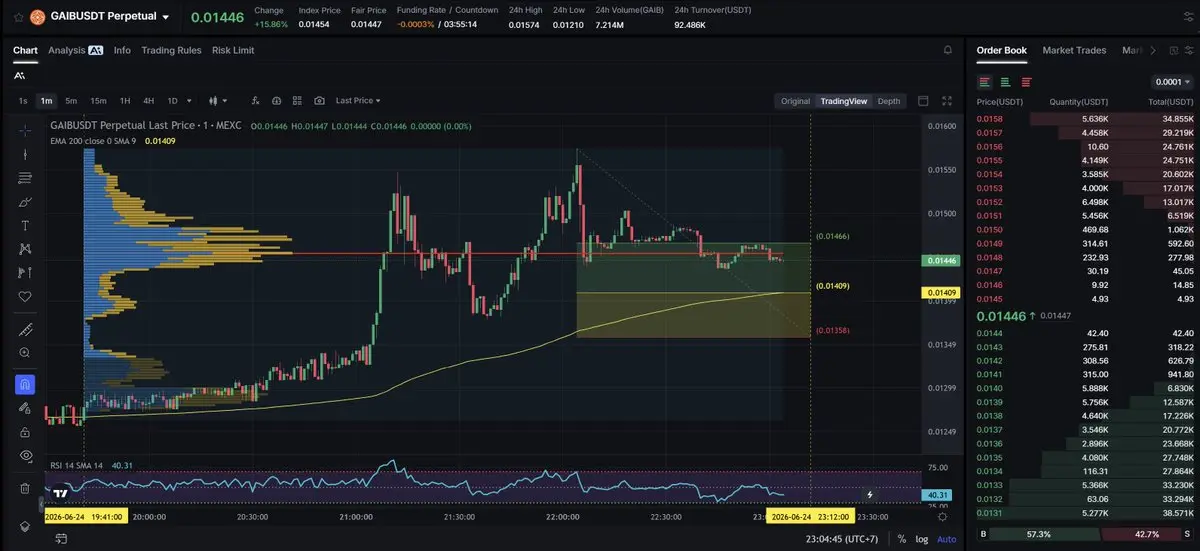Open the Fibonacci retracement tools

pos(25,178)
